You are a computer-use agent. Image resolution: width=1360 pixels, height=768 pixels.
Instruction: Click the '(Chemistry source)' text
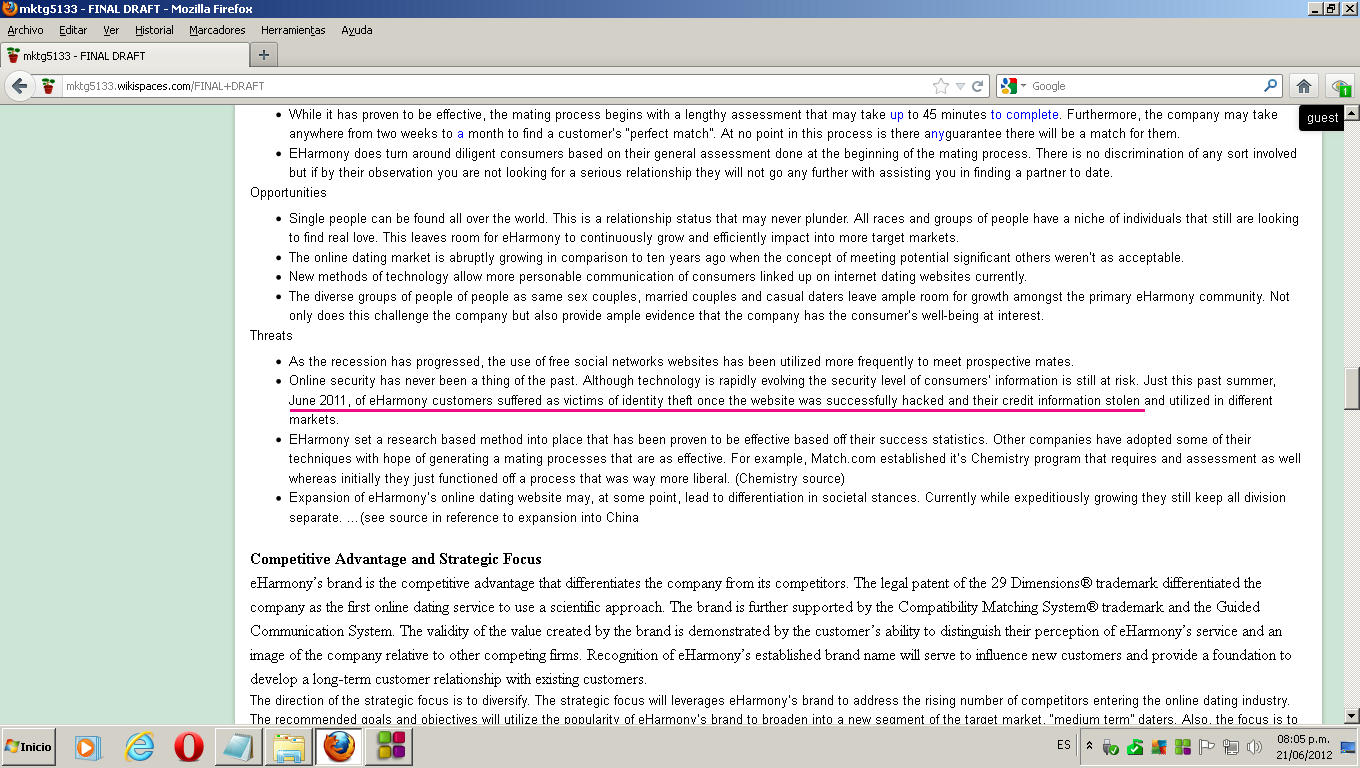click(x=789, y=478)
